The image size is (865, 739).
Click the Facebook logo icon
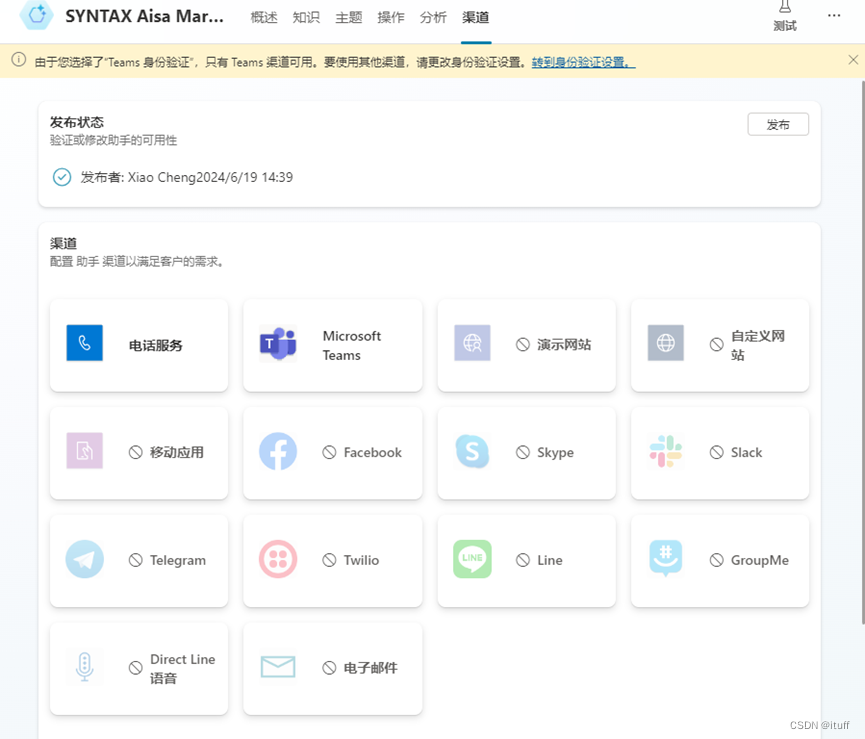(278, 451)
